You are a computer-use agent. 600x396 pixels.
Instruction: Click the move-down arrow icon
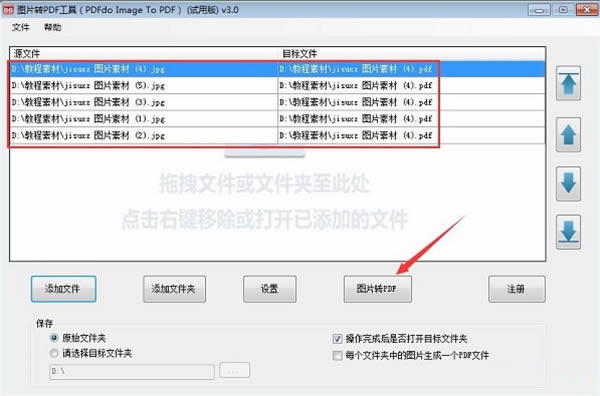[x=568, y=184]
